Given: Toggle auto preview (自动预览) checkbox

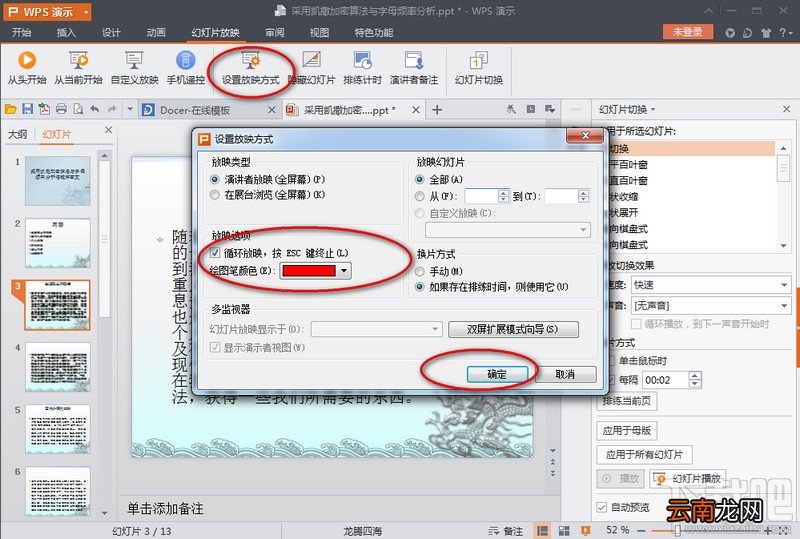Looking at the screenshot, I should click(602, 507).
